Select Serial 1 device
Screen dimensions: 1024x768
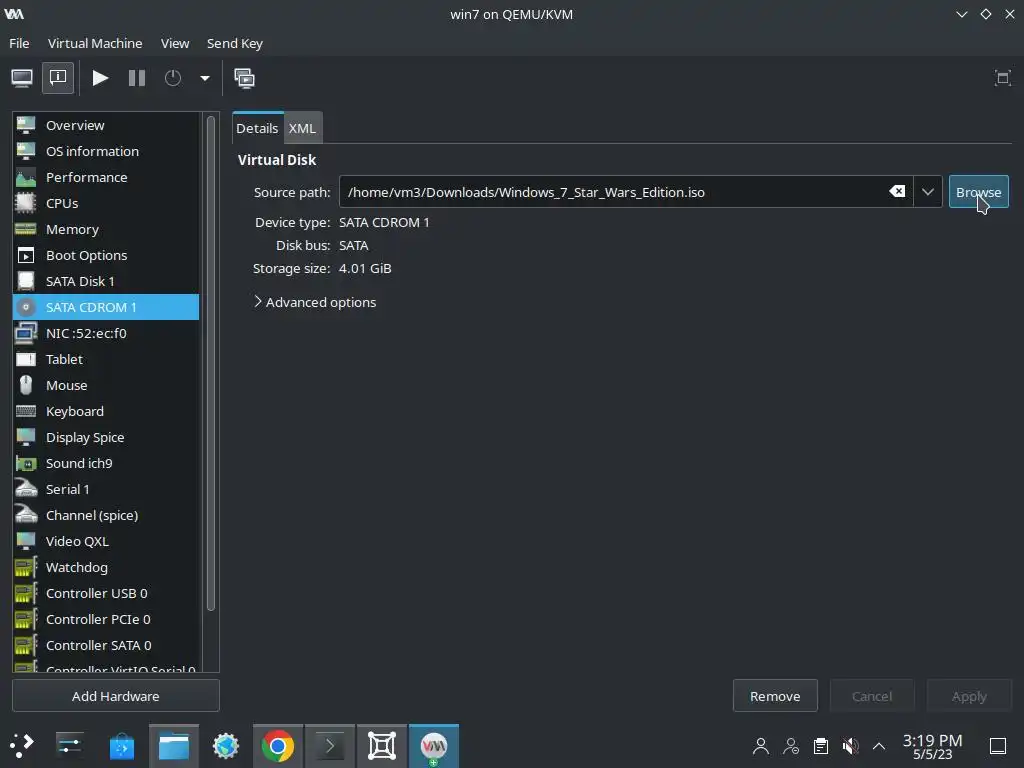106,489
